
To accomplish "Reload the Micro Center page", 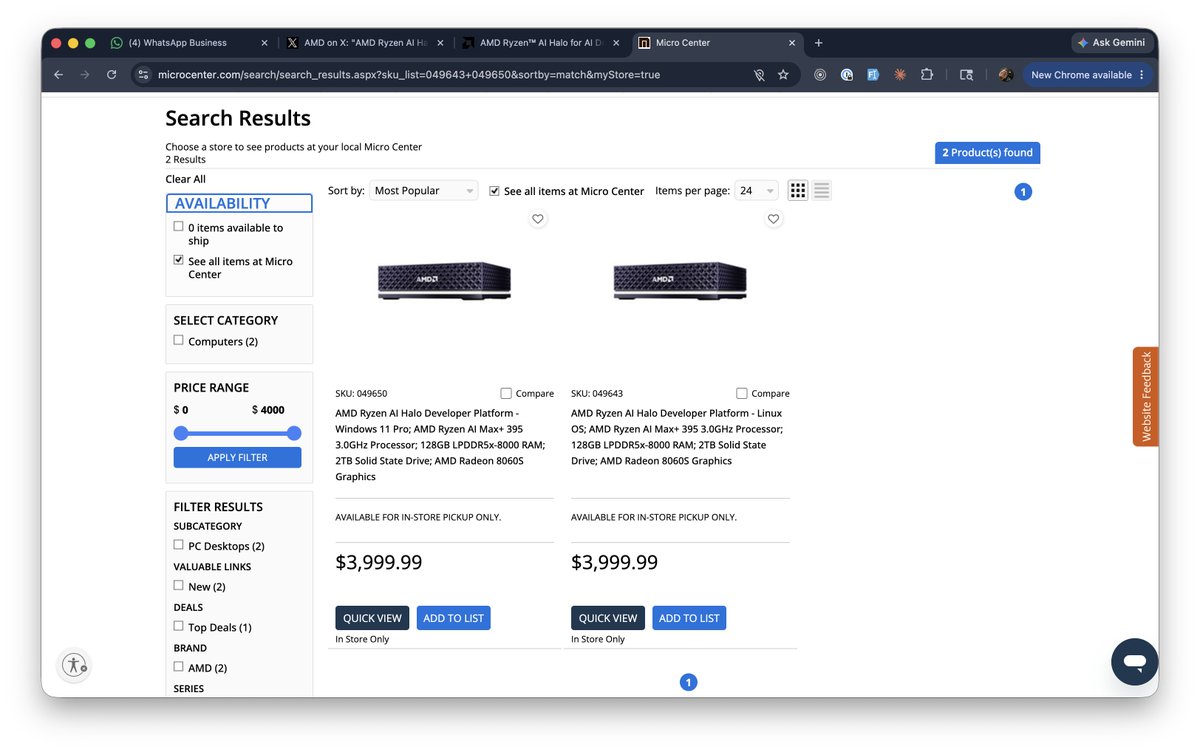I will tap(112, 75).
